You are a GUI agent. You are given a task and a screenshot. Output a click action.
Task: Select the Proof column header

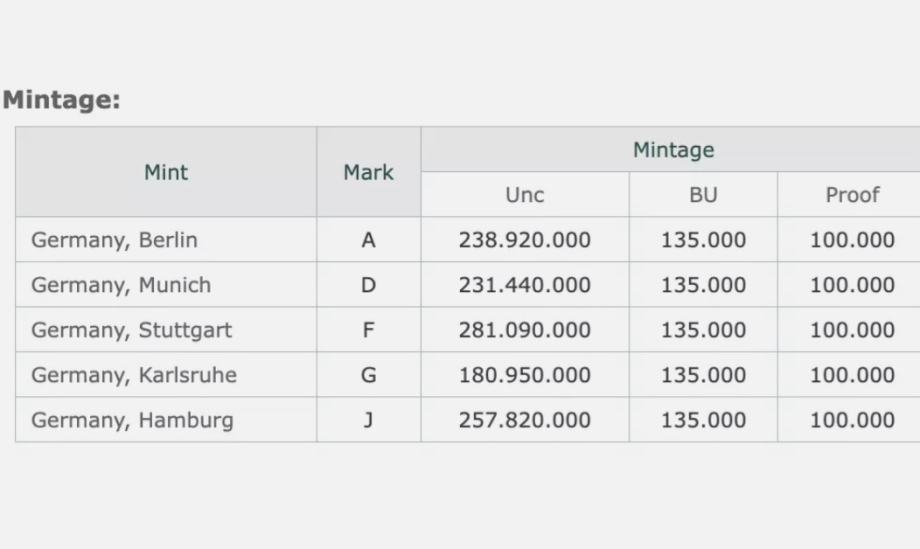pos(852,195)
